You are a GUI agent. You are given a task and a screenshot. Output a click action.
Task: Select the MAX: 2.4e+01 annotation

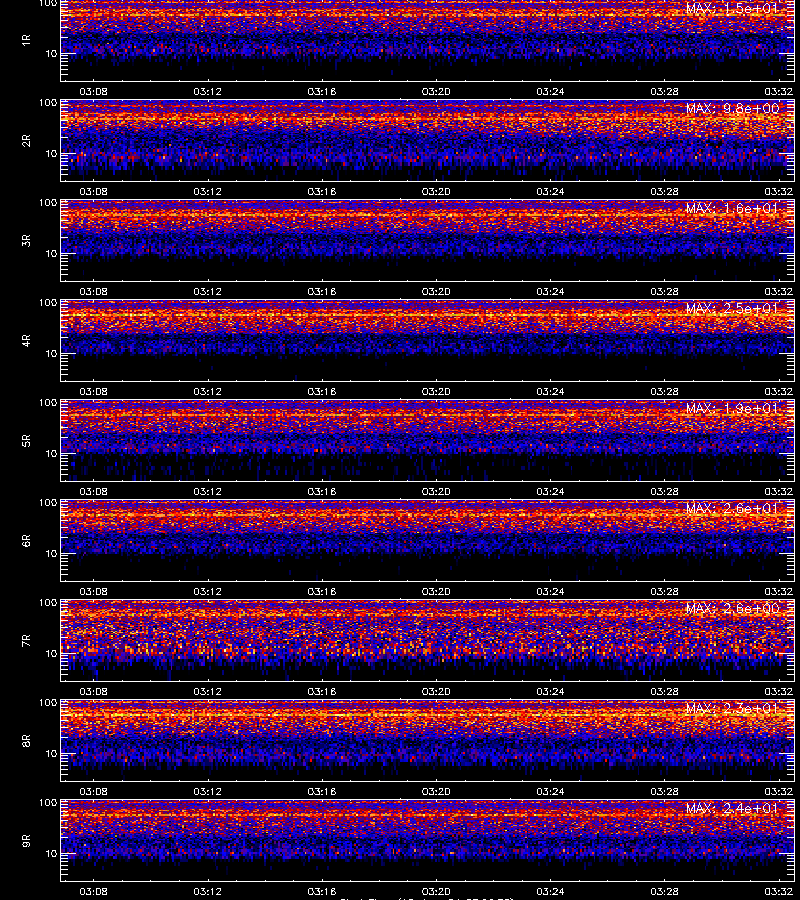pyautogui.click(x=732, y=808)
